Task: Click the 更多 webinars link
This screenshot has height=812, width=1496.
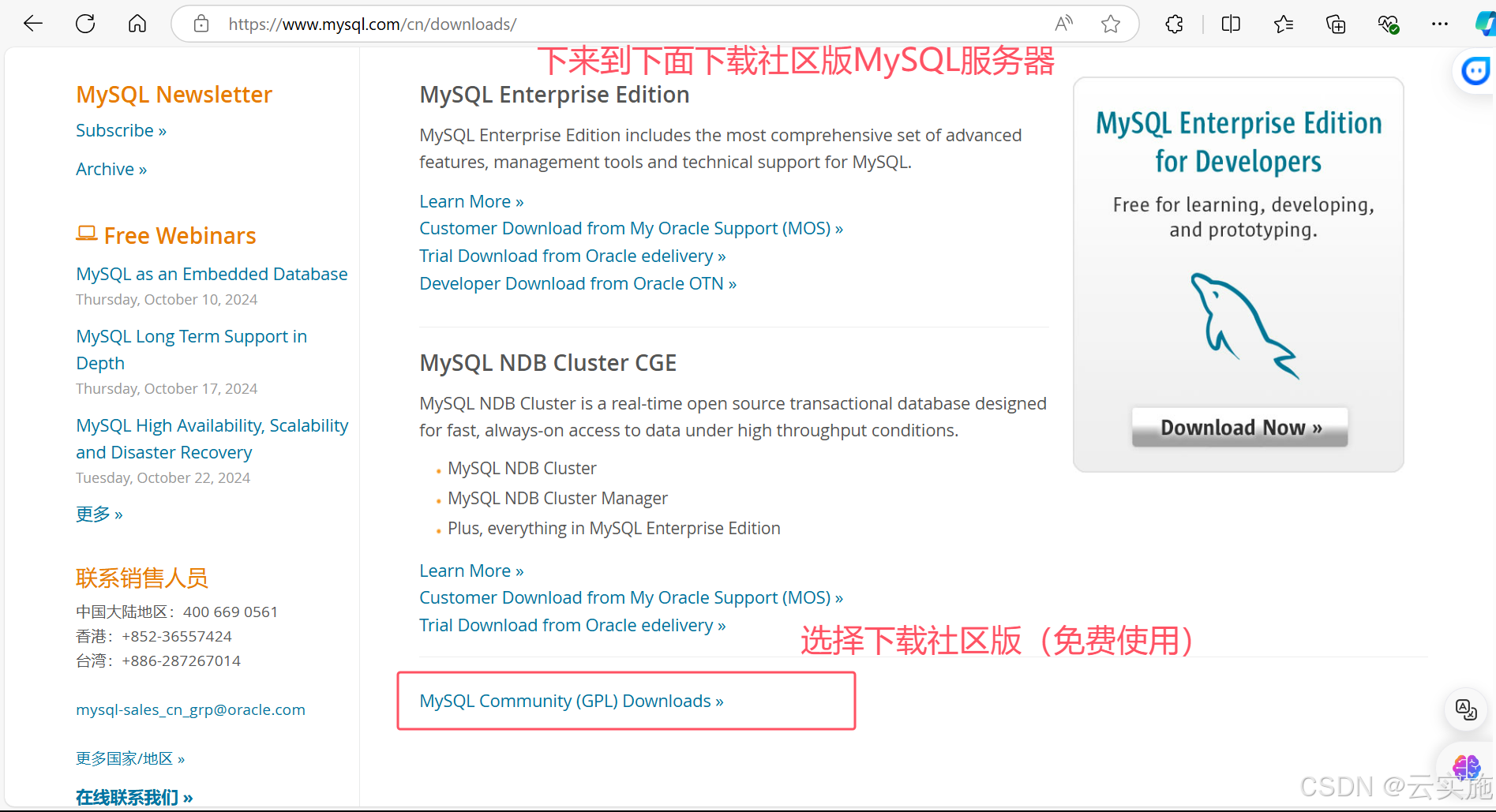Action: coord(99,514)
